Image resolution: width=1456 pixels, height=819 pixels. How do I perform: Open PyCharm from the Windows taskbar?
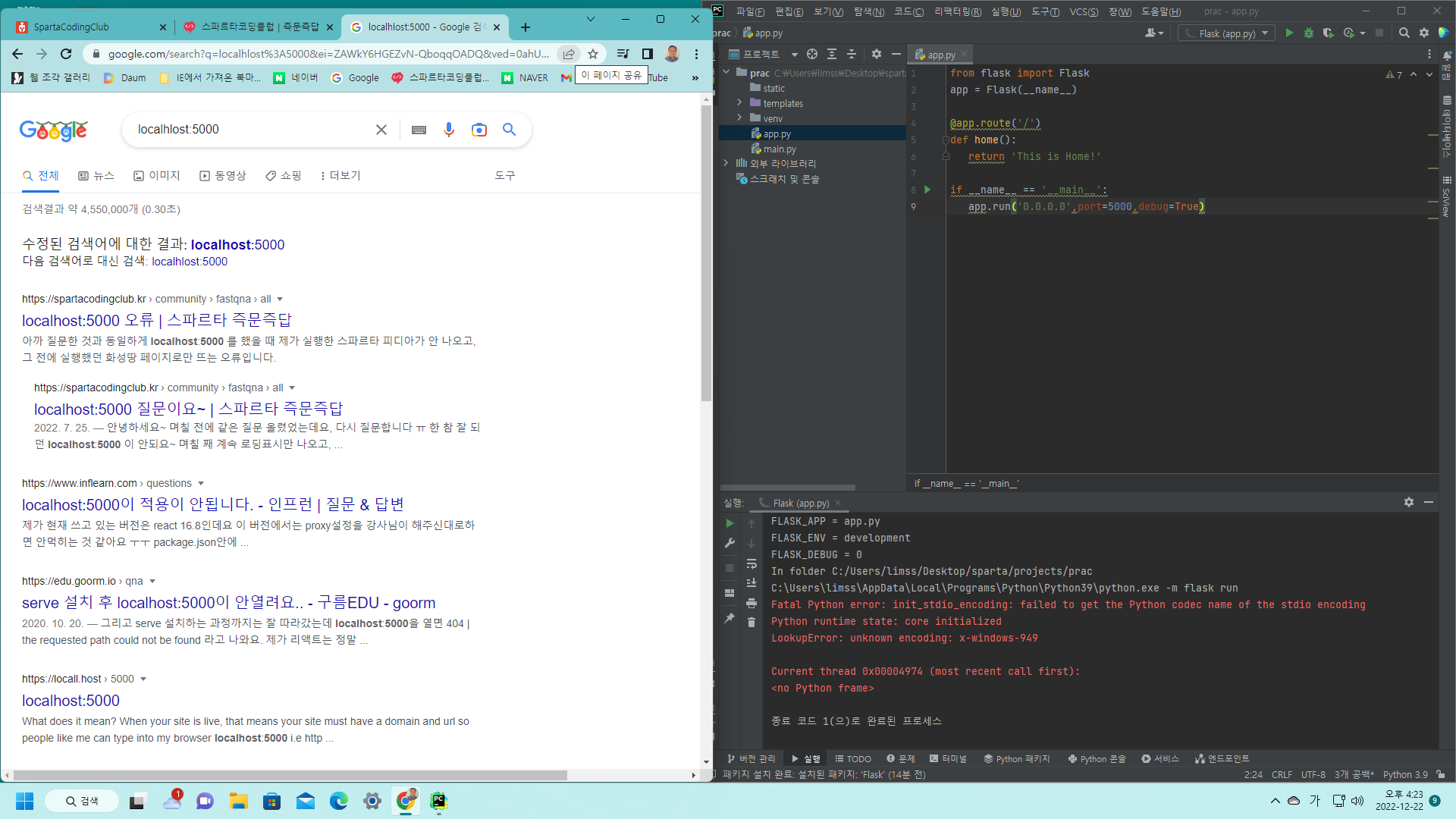coord(439,801)
